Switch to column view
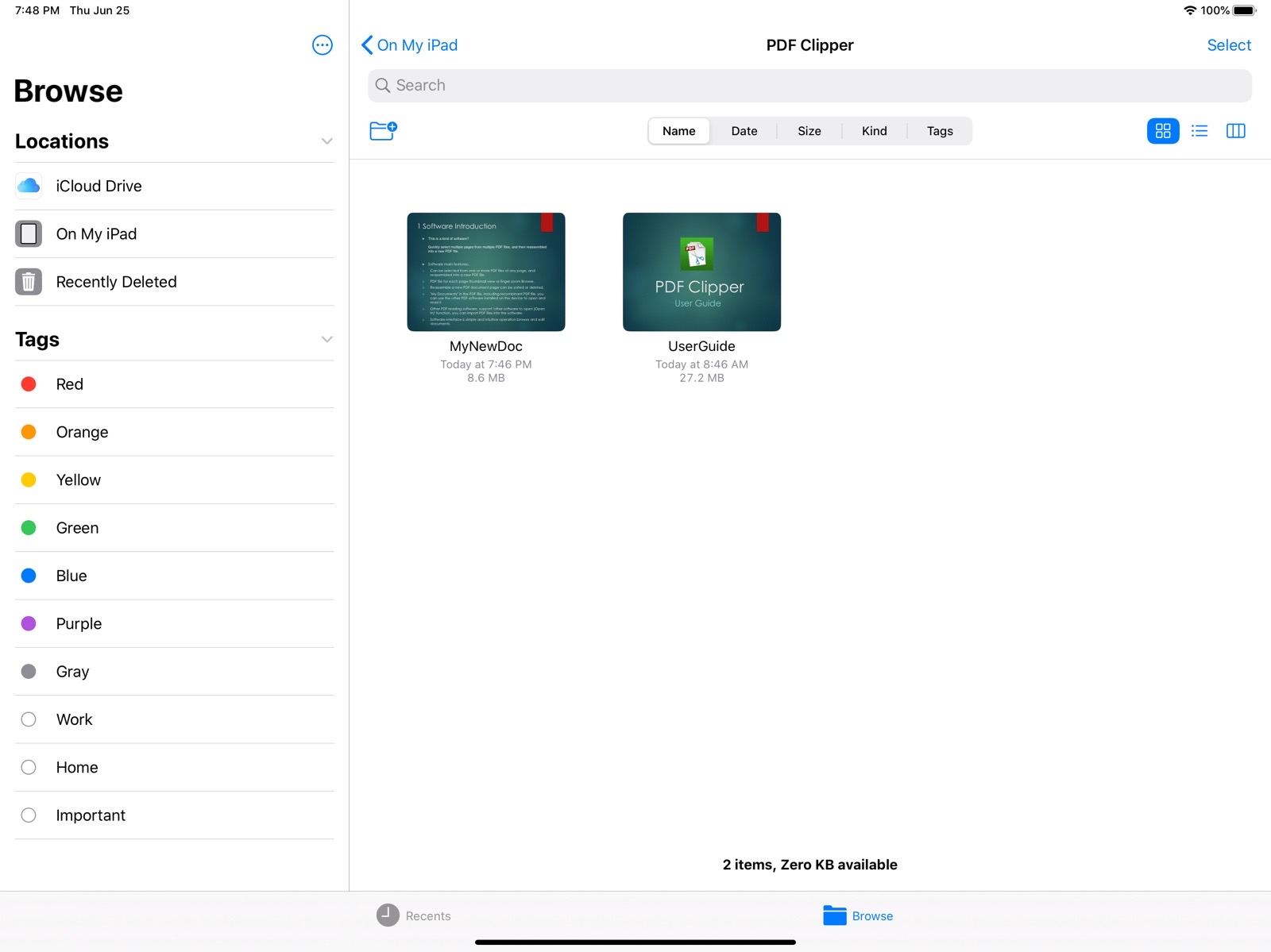Viewport: 1271px width, 952px height. [1235, 131]
